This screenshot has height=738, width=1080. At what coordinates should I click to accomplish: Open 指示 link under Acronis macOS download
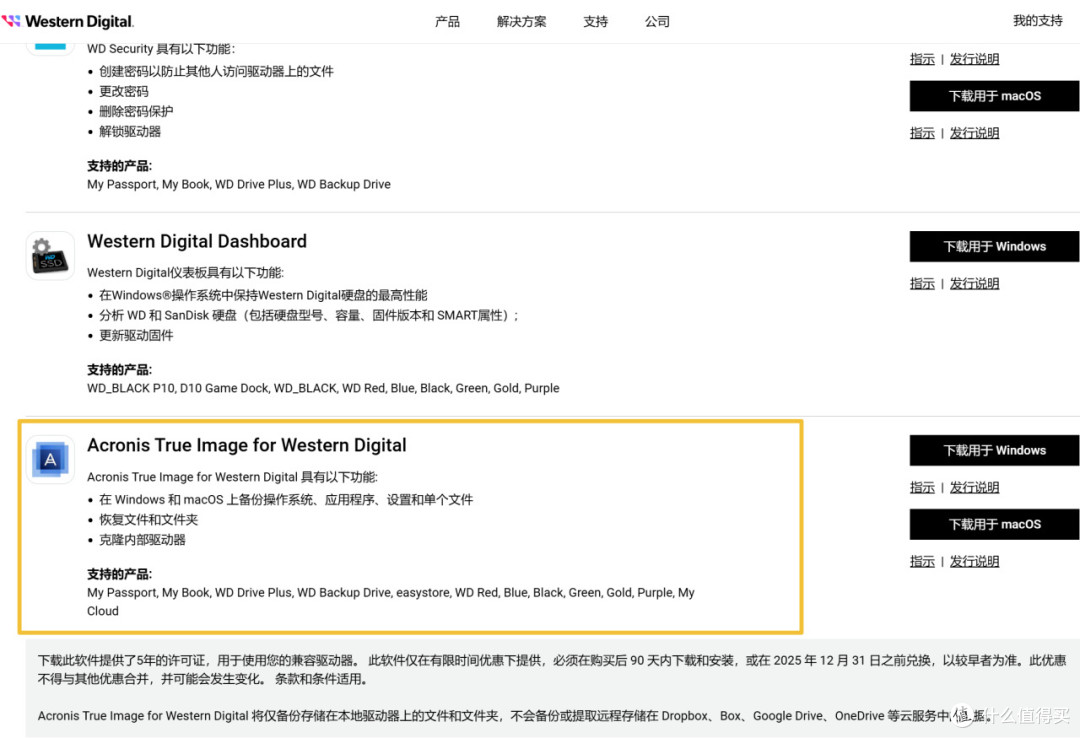tap(922, 562)
